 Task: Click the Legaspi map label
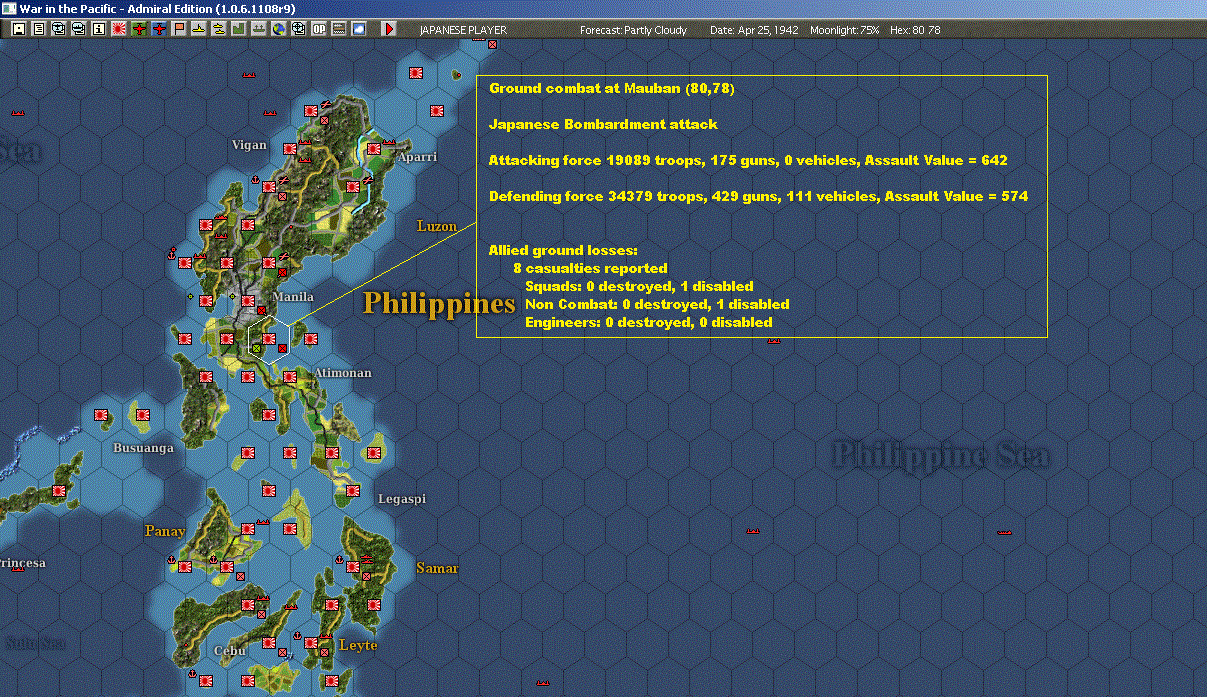[x=401, y=498]
